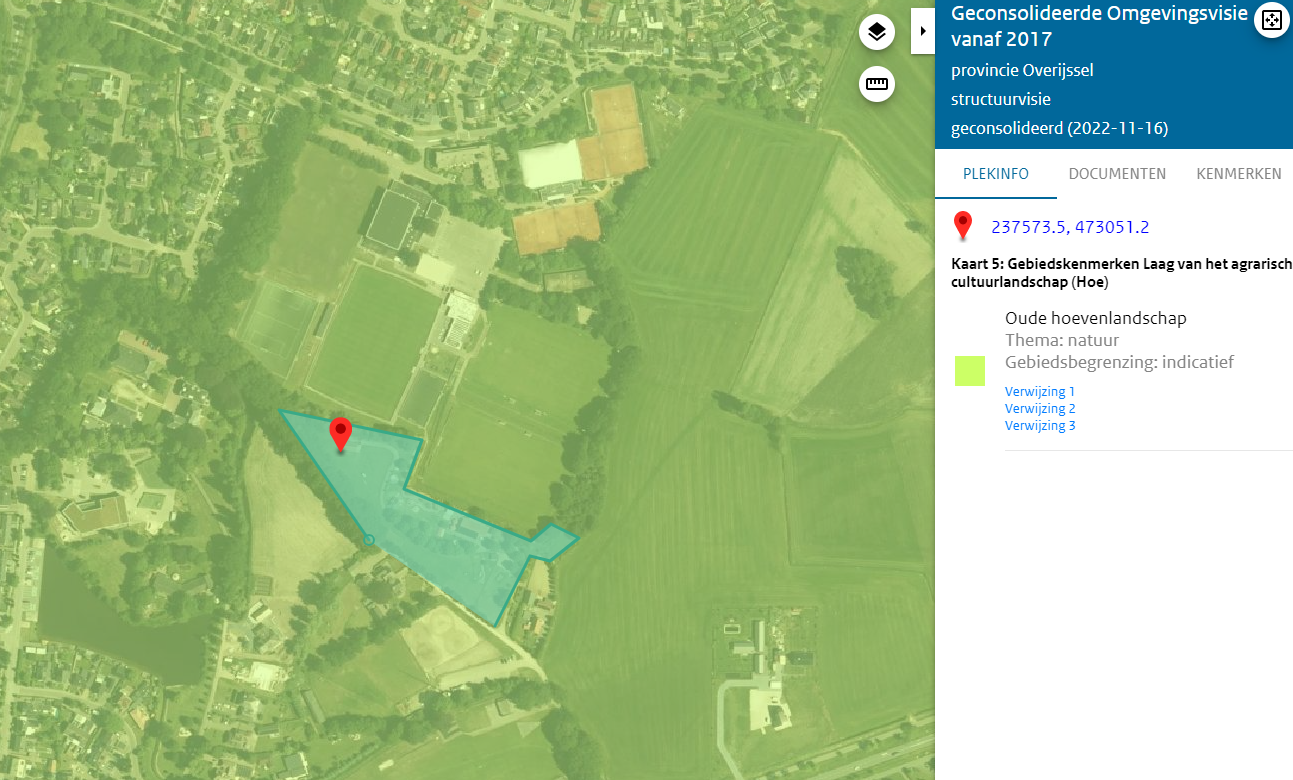Open the Verwijzing 1 link
The image size is (1293, 780).
tap(1040, 392)
